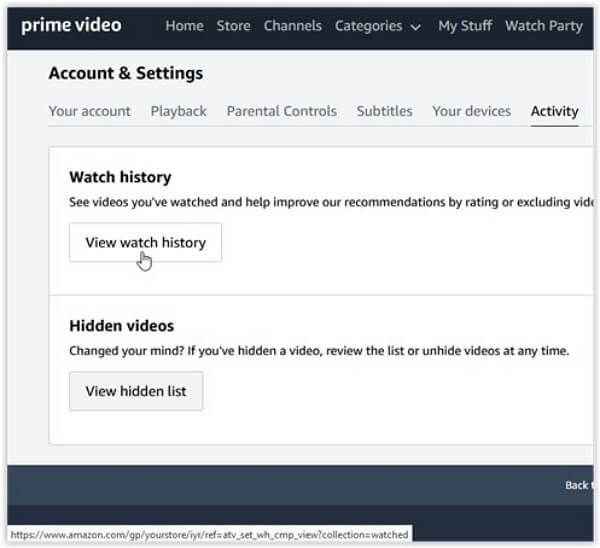
Task: Click the 'Changed your mind?' description text
Action: [x=319, y=351]
